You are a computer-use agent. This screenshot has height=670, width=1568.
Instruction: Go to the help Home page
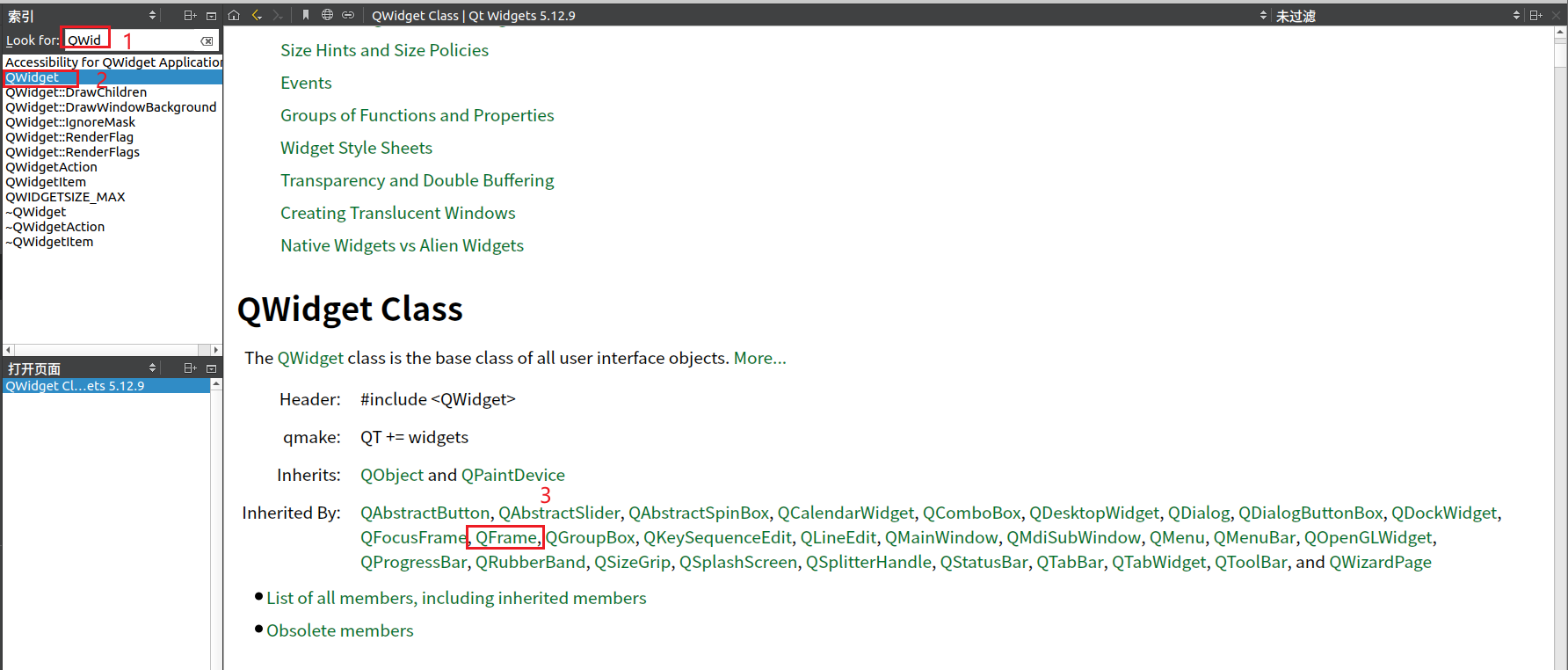(234, 15)
